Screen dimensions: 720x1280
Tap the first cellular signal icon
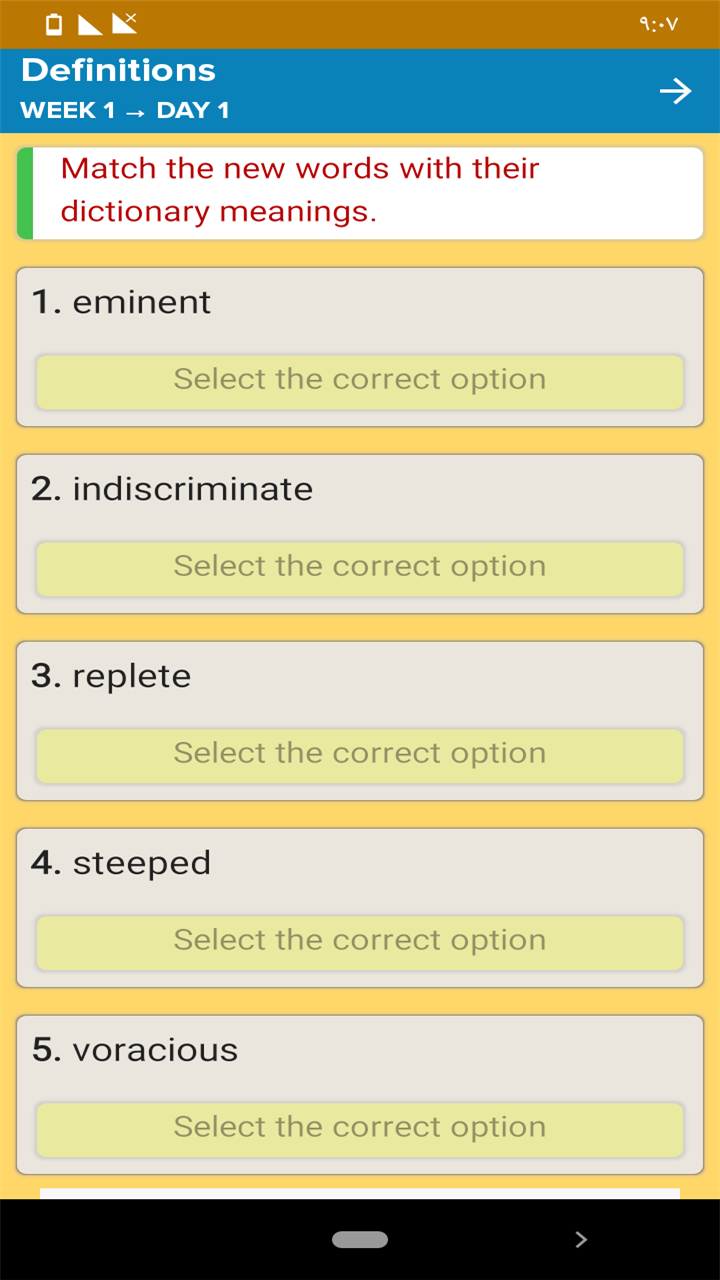click(90, 24)
